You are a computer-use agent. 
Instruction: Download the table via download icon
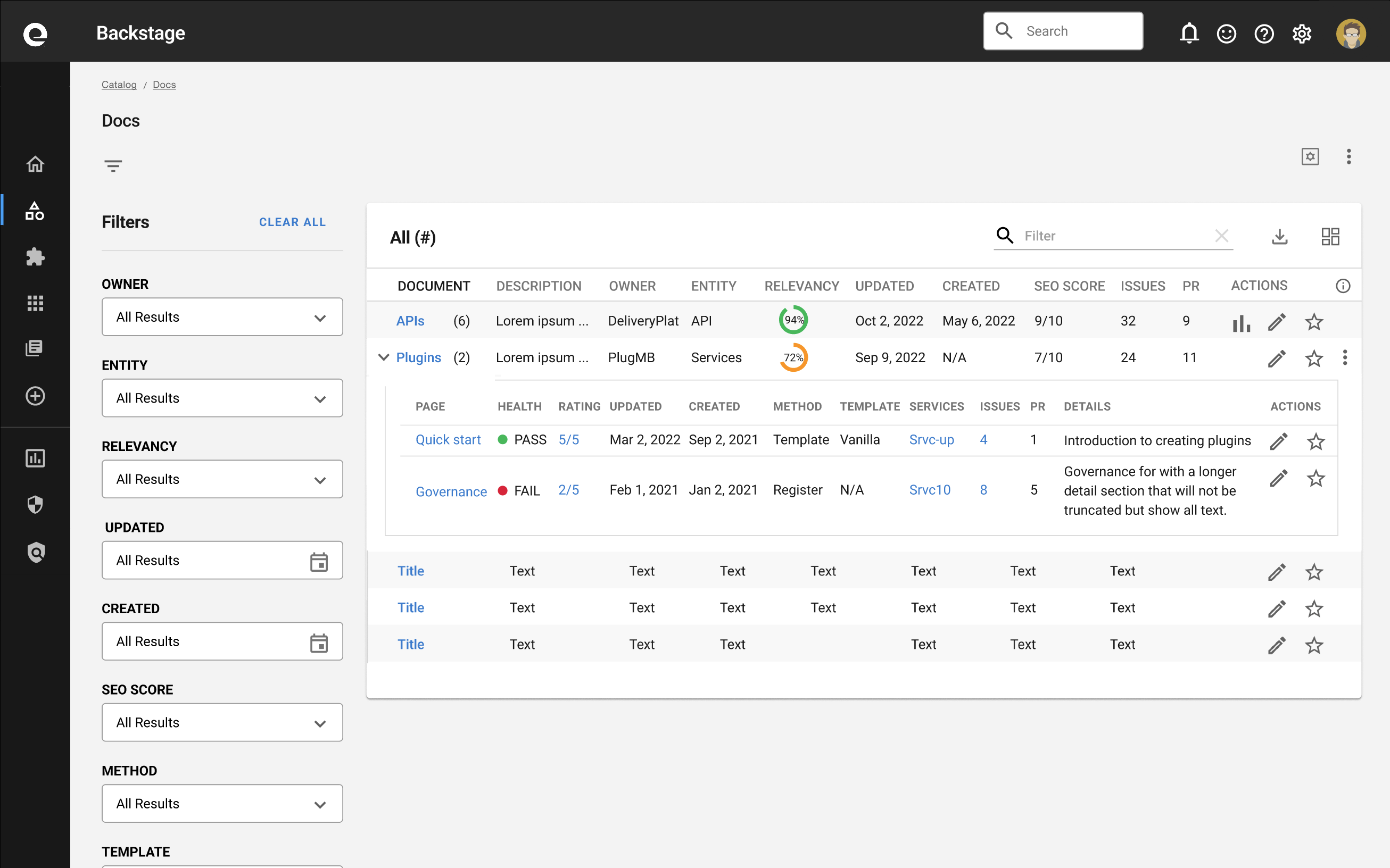(1280, 237)
